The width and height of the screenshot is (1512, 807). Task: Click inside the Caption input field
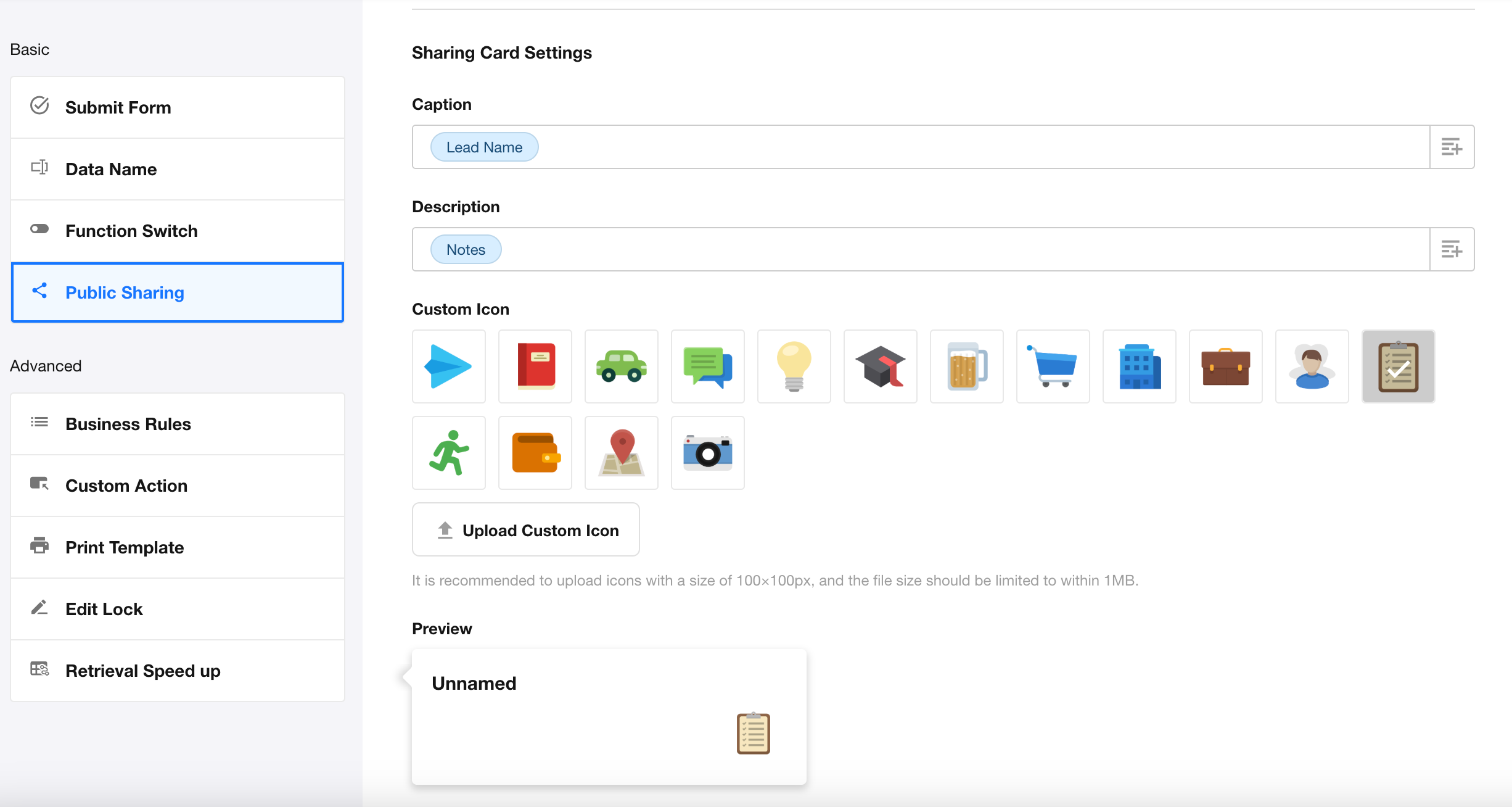click(x=925, y=147)
